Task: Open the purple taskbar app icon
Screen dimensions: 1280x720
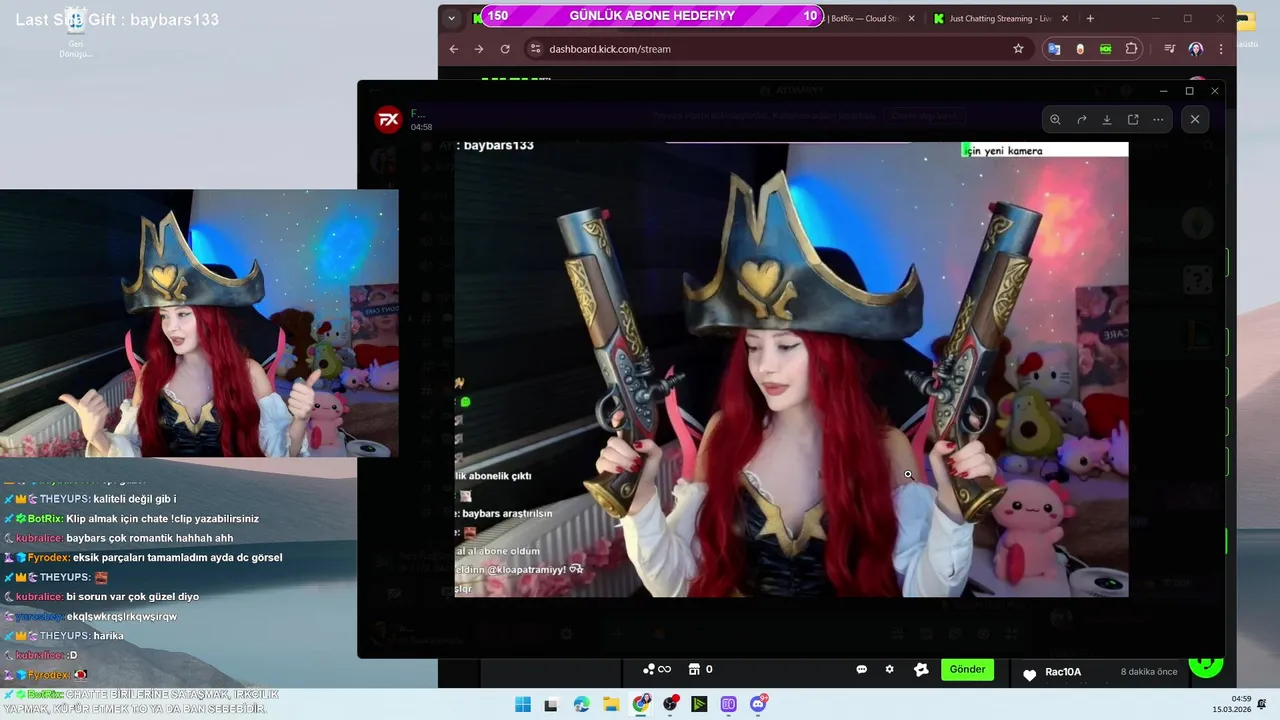Action: pos(729,704)
